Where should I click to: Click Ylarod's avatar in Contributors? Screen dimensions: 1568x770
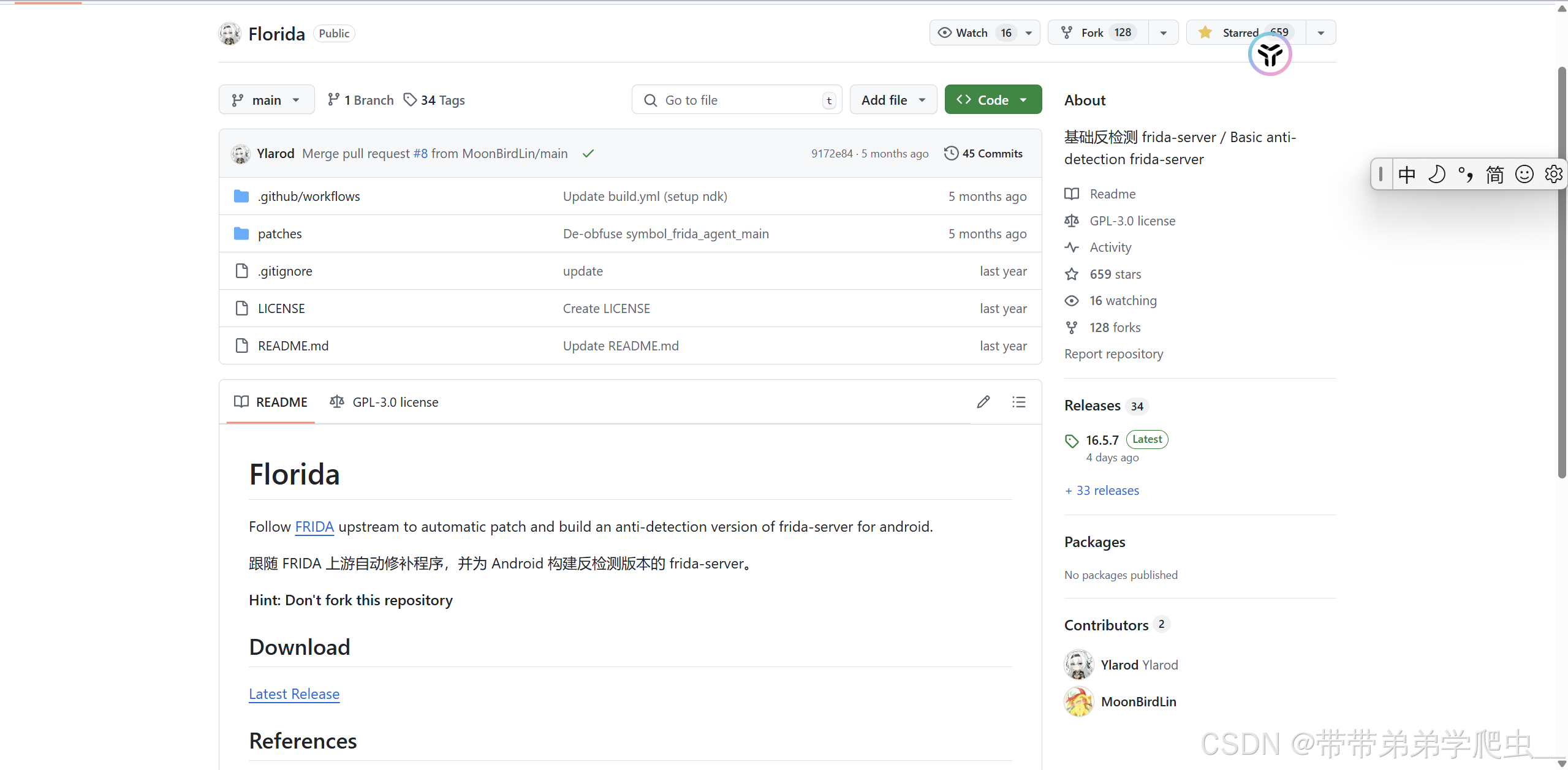click(1078, 665)
